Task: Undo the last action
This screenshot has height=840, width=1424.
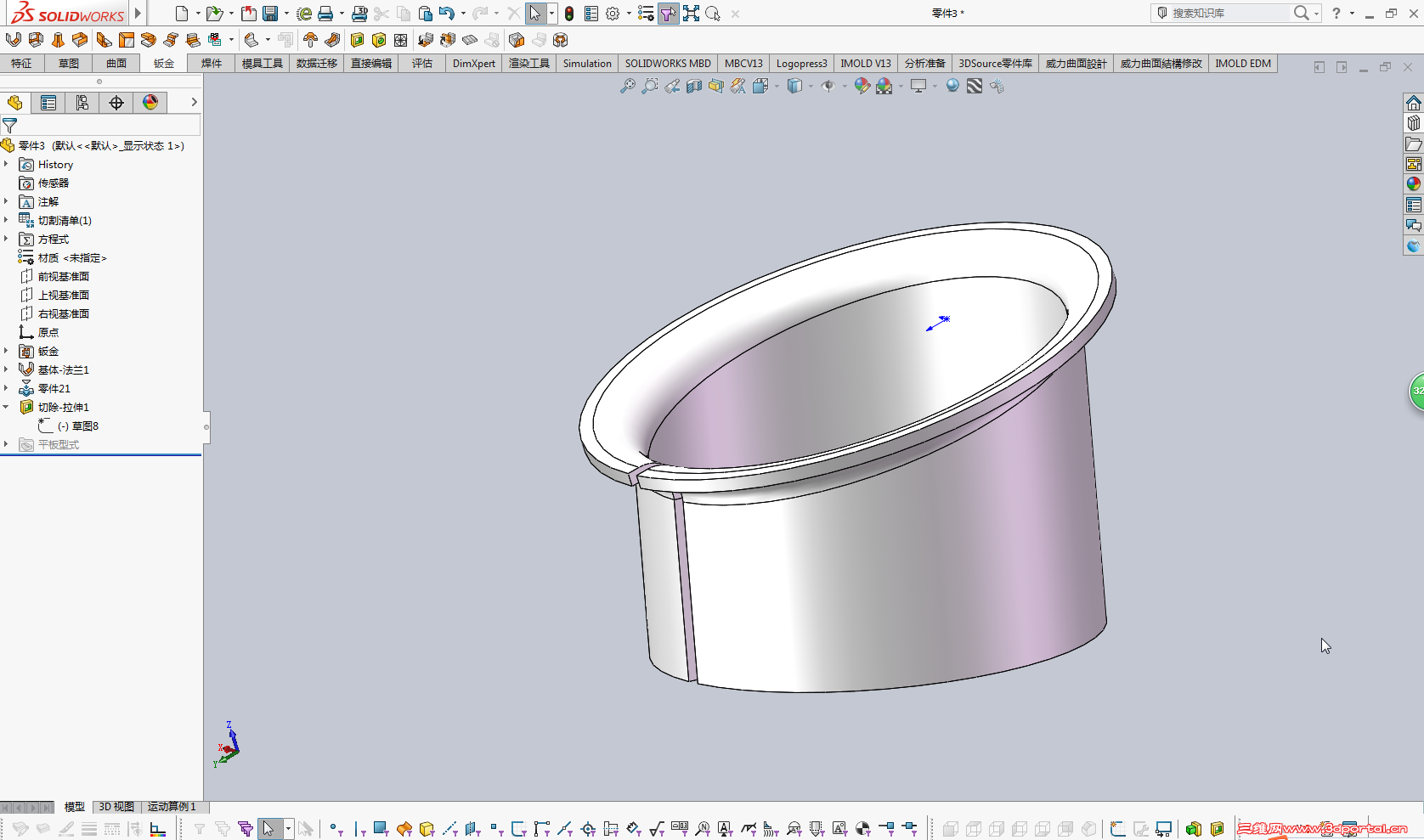Action: click(447, 14)
